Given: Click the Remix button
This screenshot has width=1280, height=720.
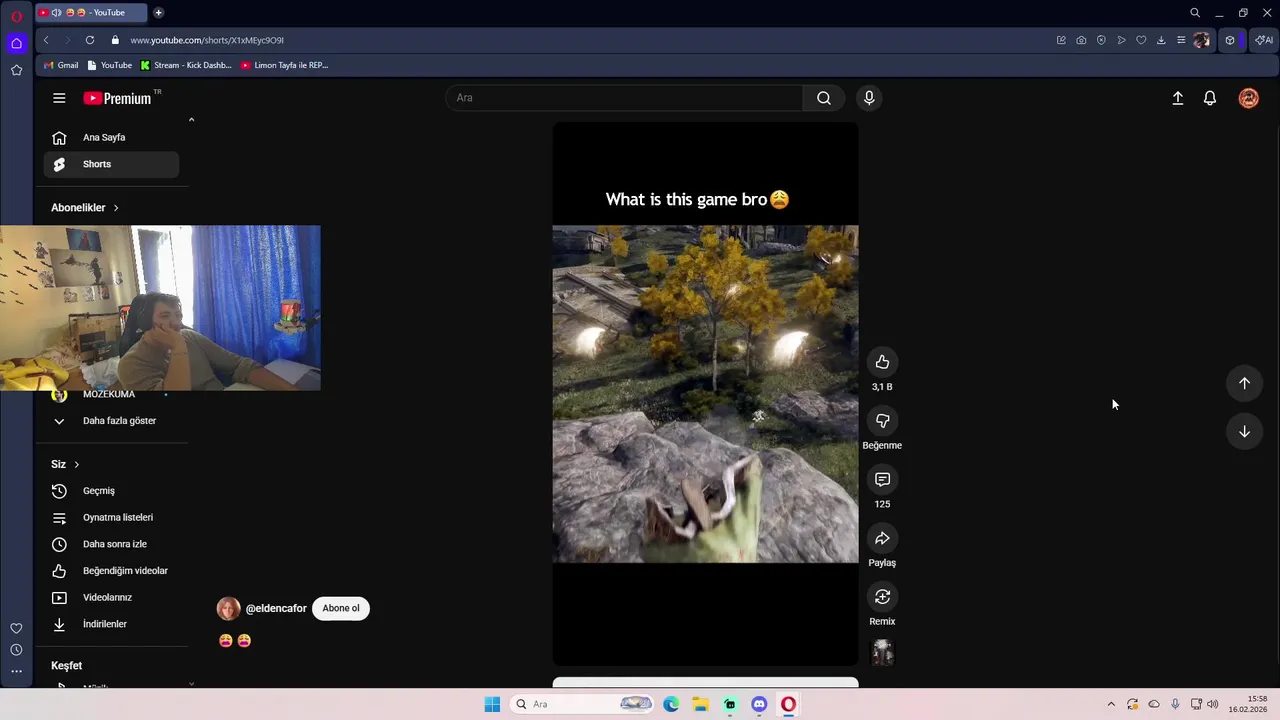Looking at the screenshot, I should click(x=882, y=597).
